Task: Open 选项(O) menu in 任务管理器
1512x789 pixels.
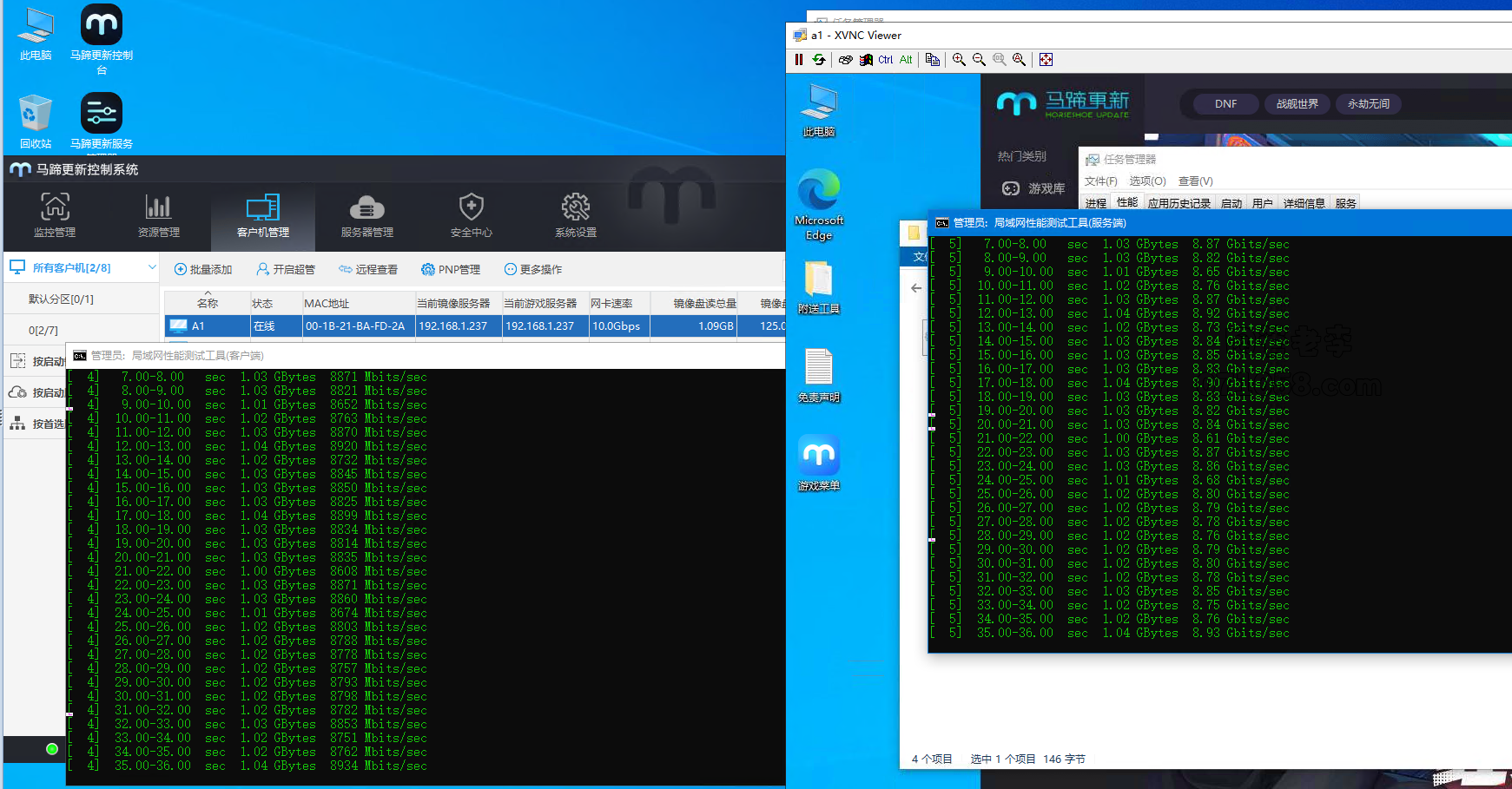Action: [1147, 181]
